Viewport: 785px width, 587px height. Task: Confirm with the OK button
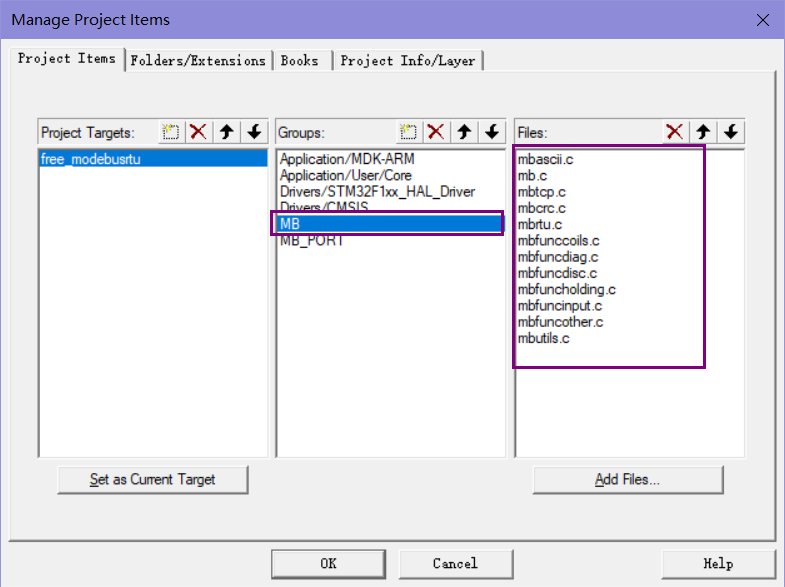[328, 563]
